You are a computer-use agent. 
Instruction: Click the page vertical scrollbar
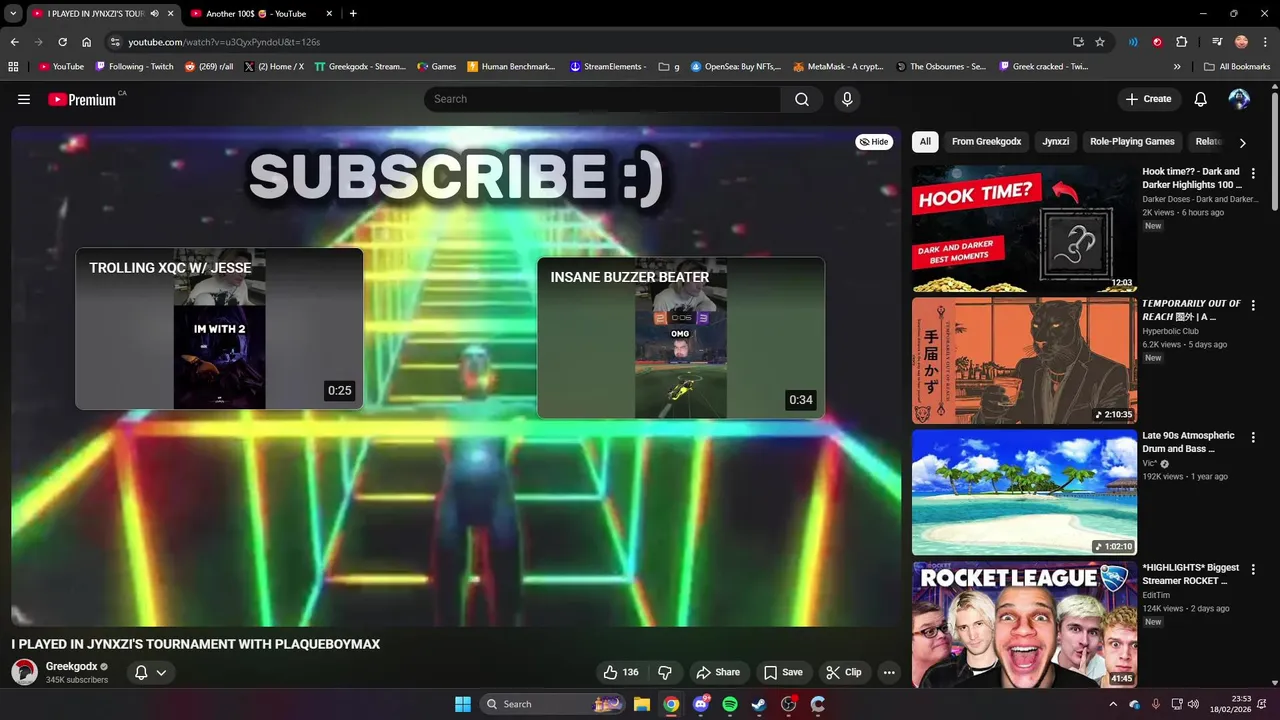1274,150
